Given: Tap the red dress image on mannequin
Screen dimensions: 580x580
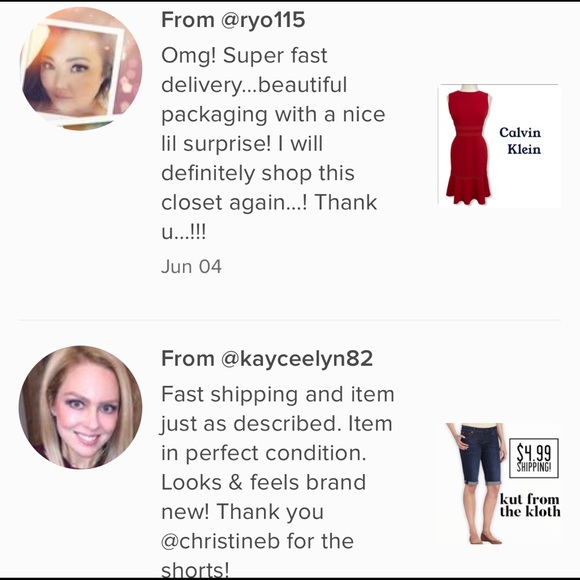Looking at the screenshot, I should click(x=468, y=145).
